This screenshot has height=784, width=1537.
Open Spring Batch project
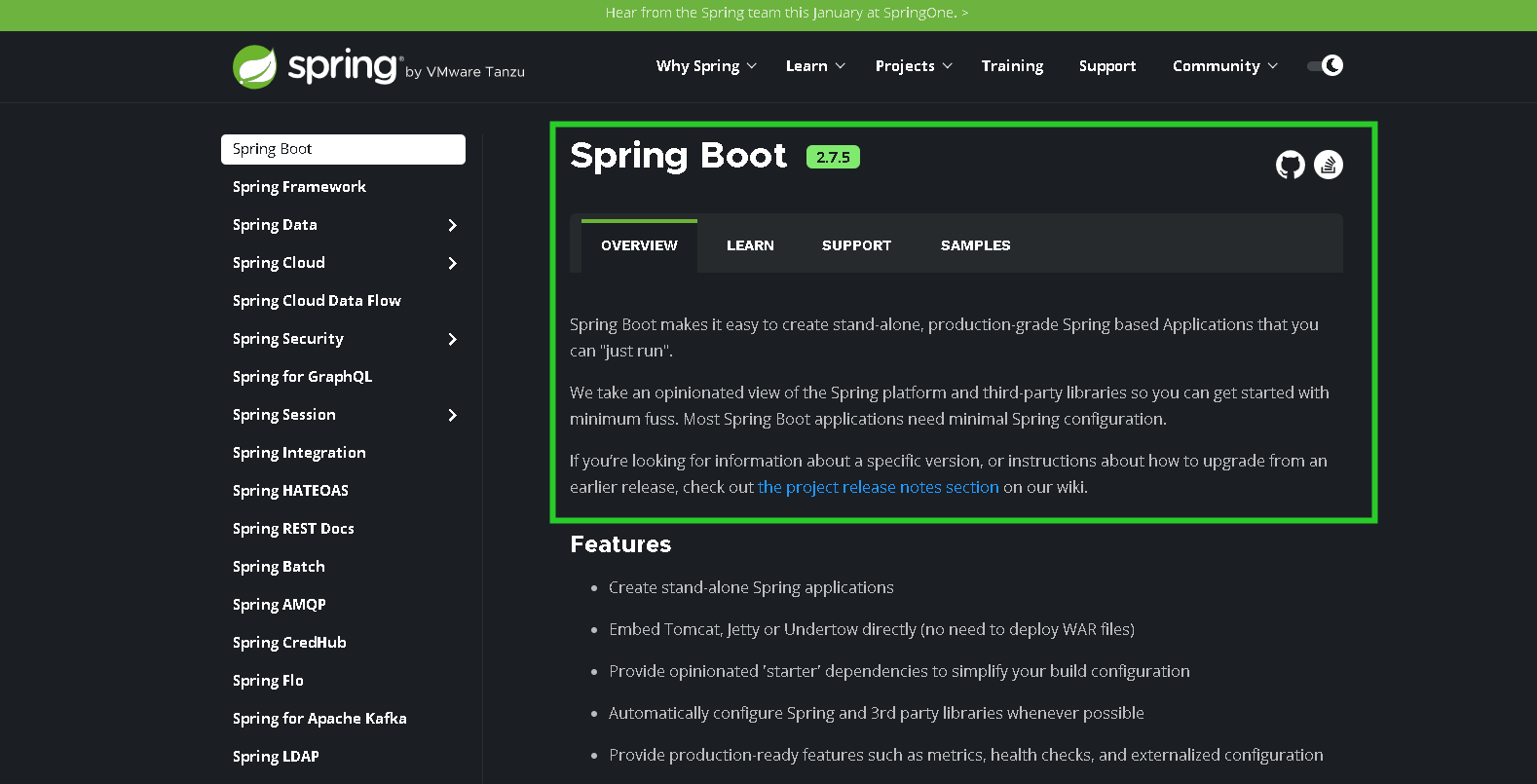tap(279, 567)
